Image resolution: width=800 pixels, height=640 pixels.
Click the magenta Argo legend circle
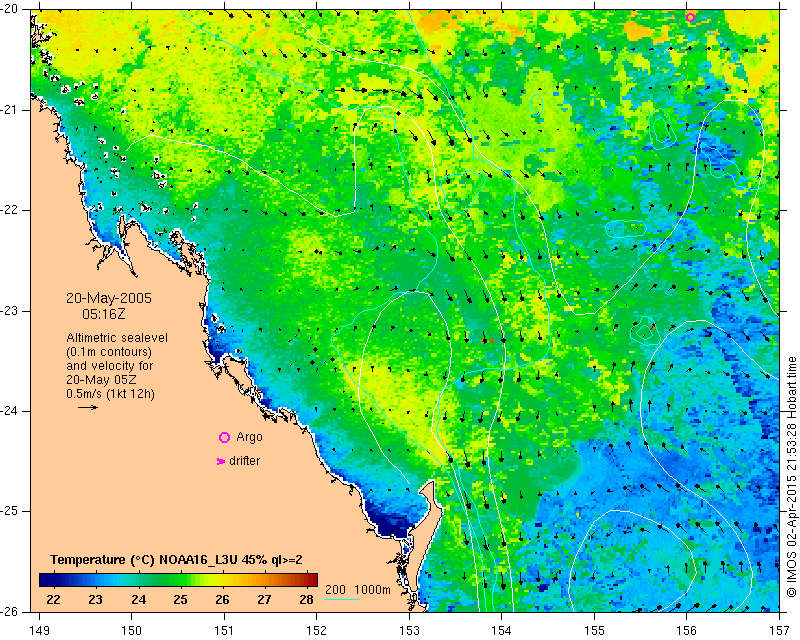[x=224, y=437]
